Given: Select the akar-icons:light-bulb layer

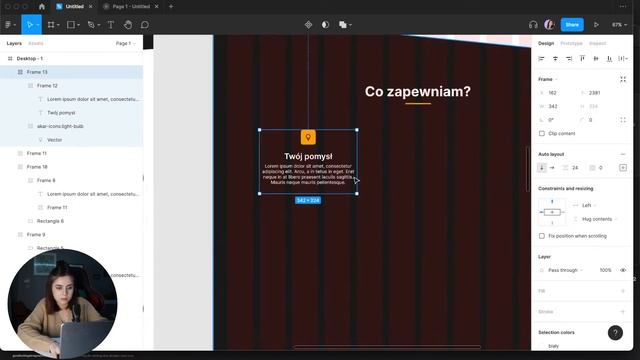Looking at the screenshot, I should (x=71, y=126).
